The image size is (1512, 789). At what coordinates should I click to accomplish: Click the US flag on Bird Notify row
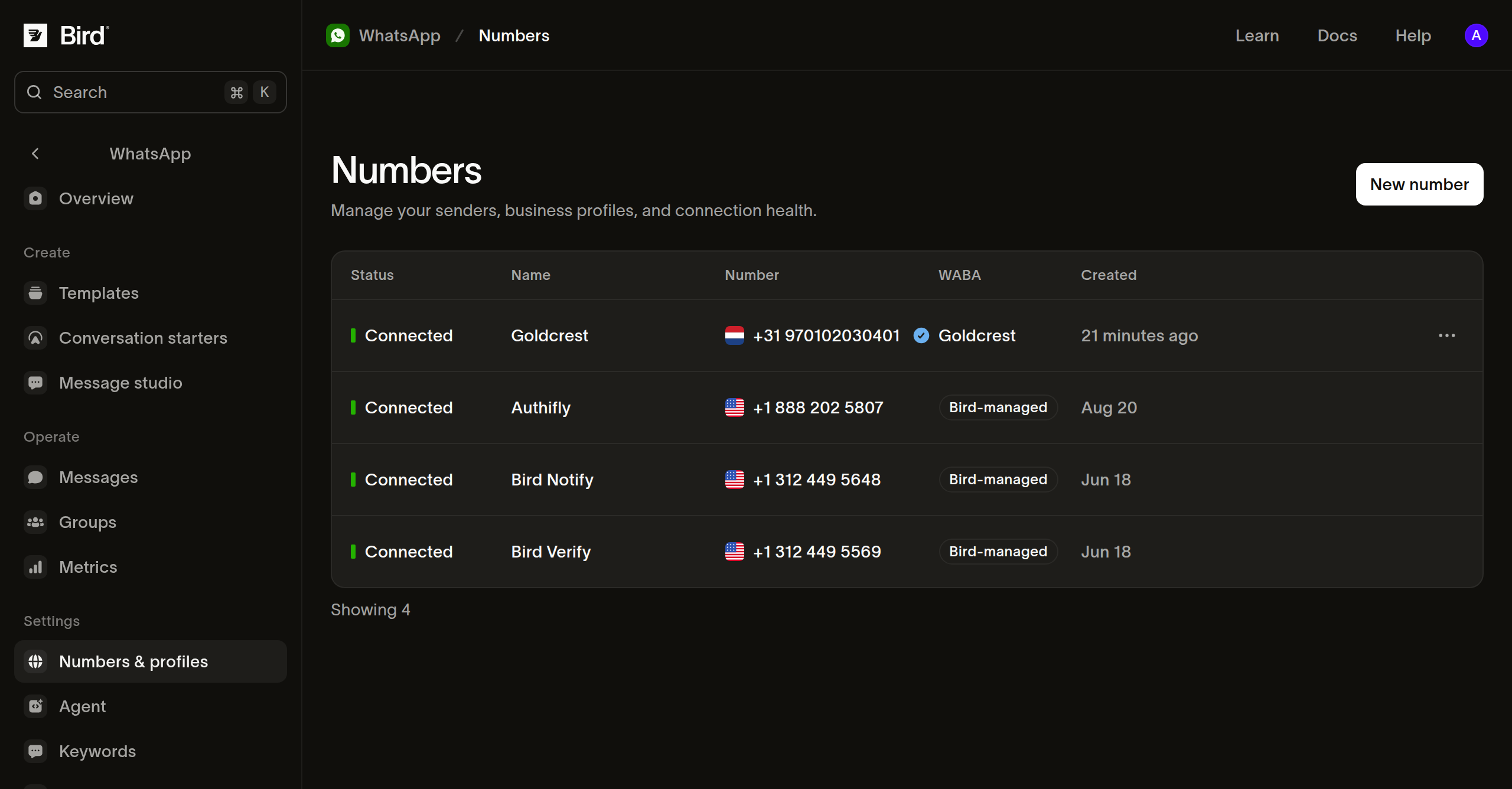point(735,480)
